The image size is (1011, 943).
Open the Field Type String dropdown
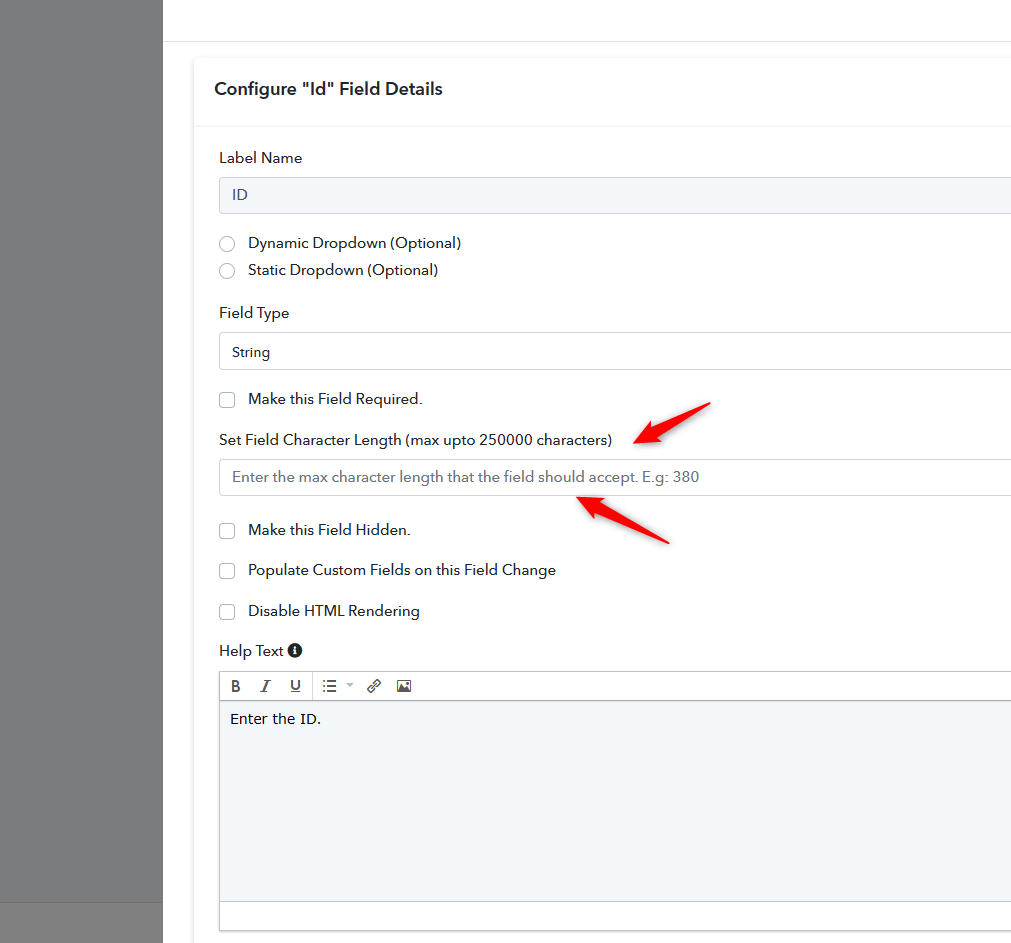(614, 351)
